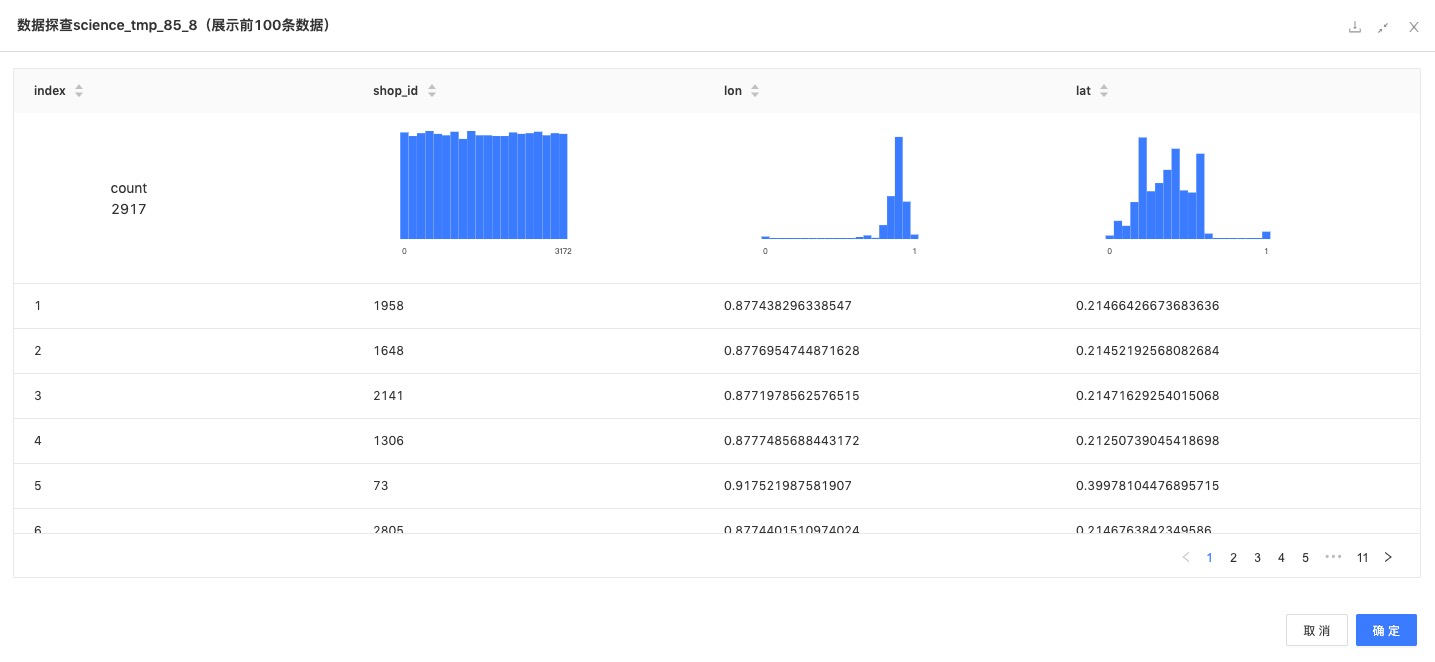Viewport: 1435px width, 662px height.
Task: Sort the index column
Action: 79,91
